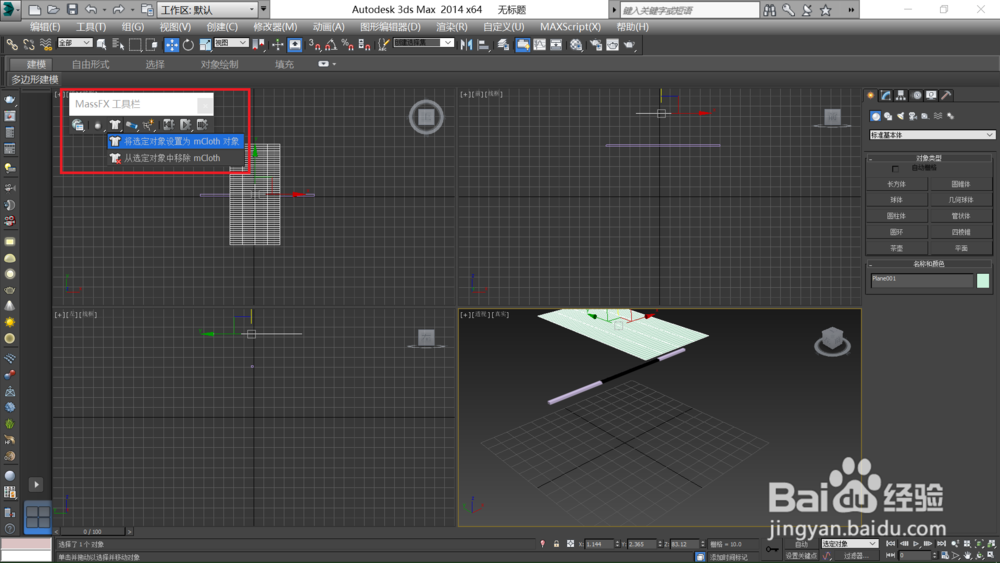Click the 0 / 100 time slider
1000x563 pixels.
coord(92,531)
